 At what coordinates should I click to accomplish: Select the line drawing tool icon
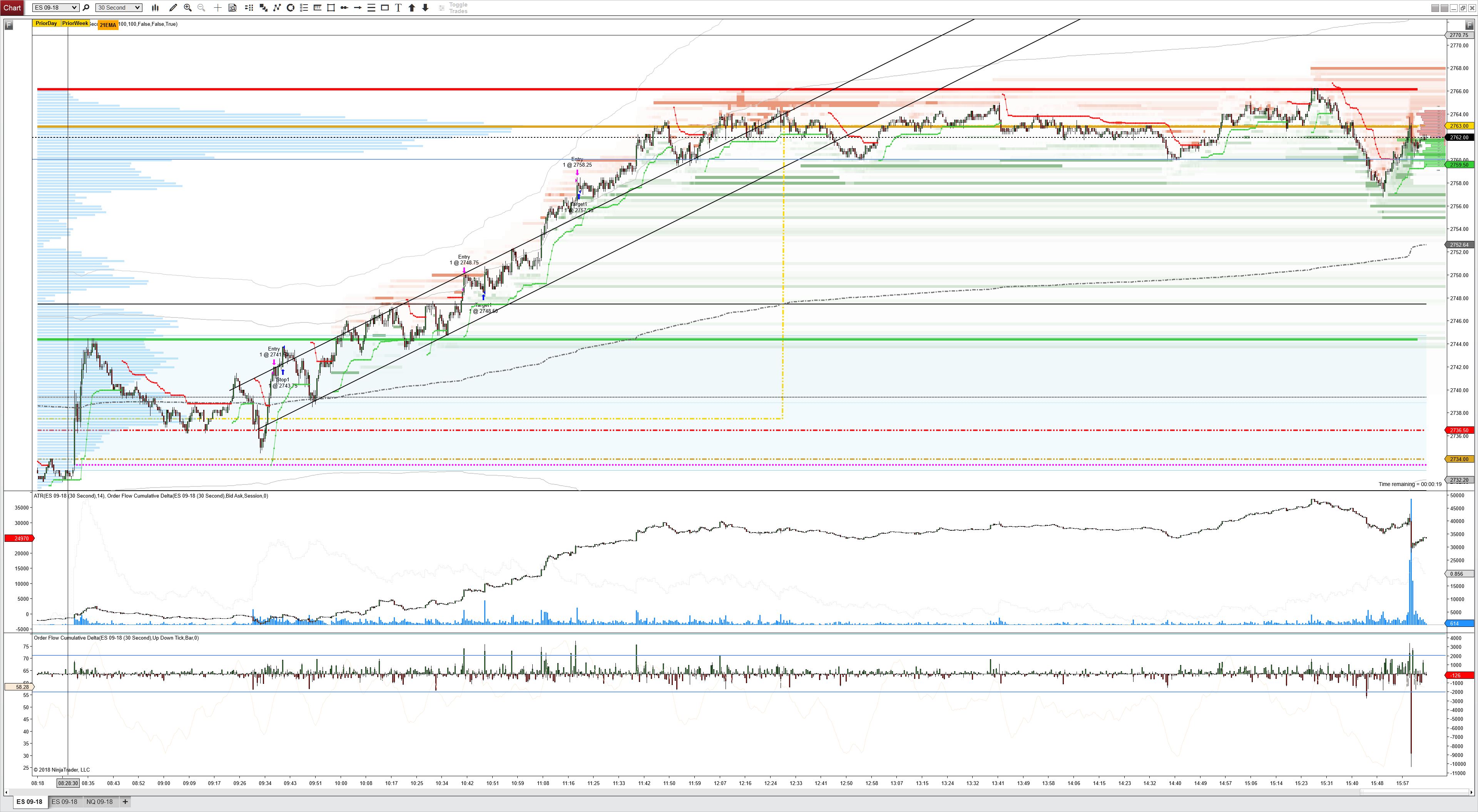pyautogui.click(x=344, y=7)
